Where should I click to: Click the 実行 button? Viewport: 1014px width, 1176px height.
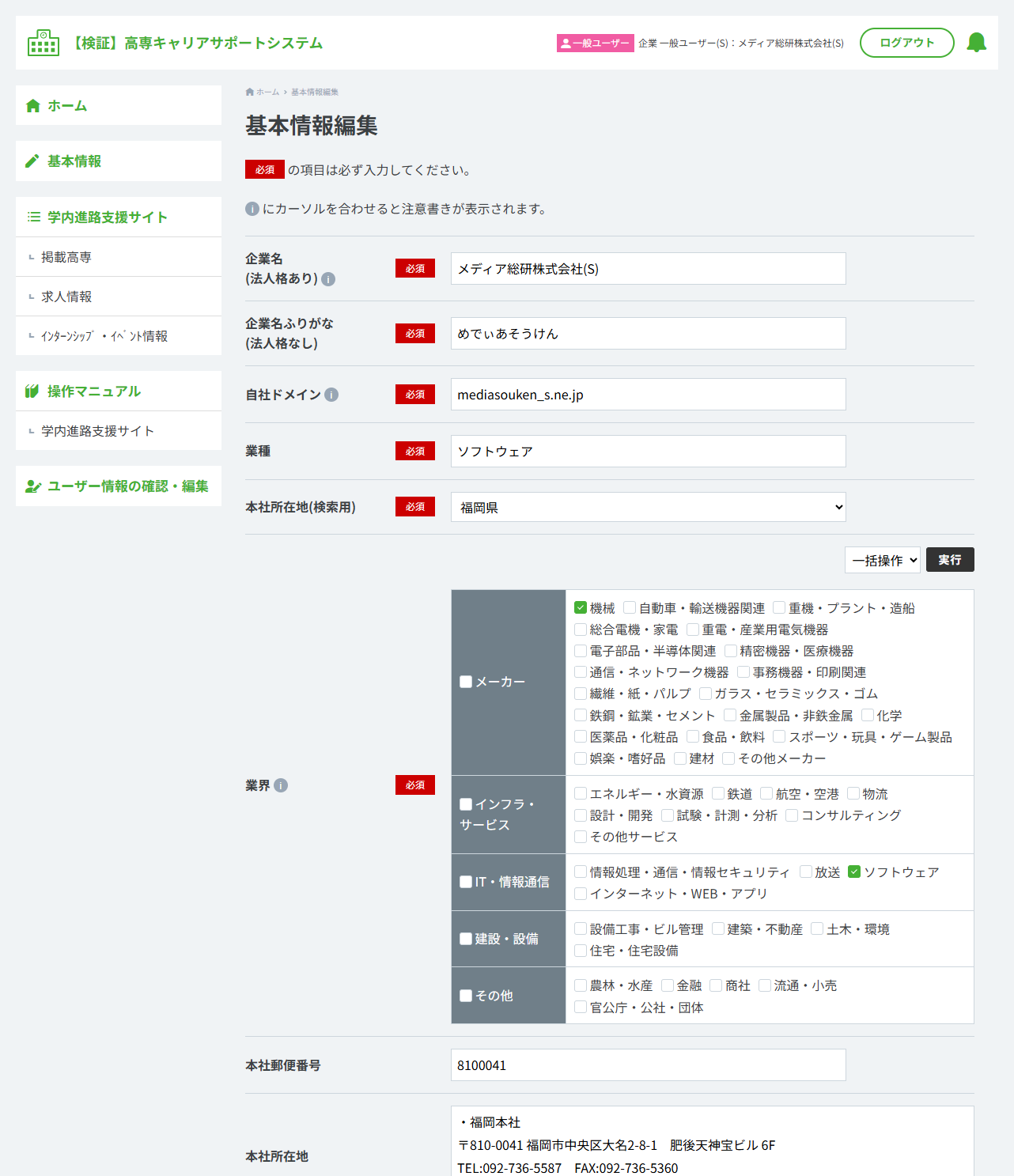click(x=950, y=560)
